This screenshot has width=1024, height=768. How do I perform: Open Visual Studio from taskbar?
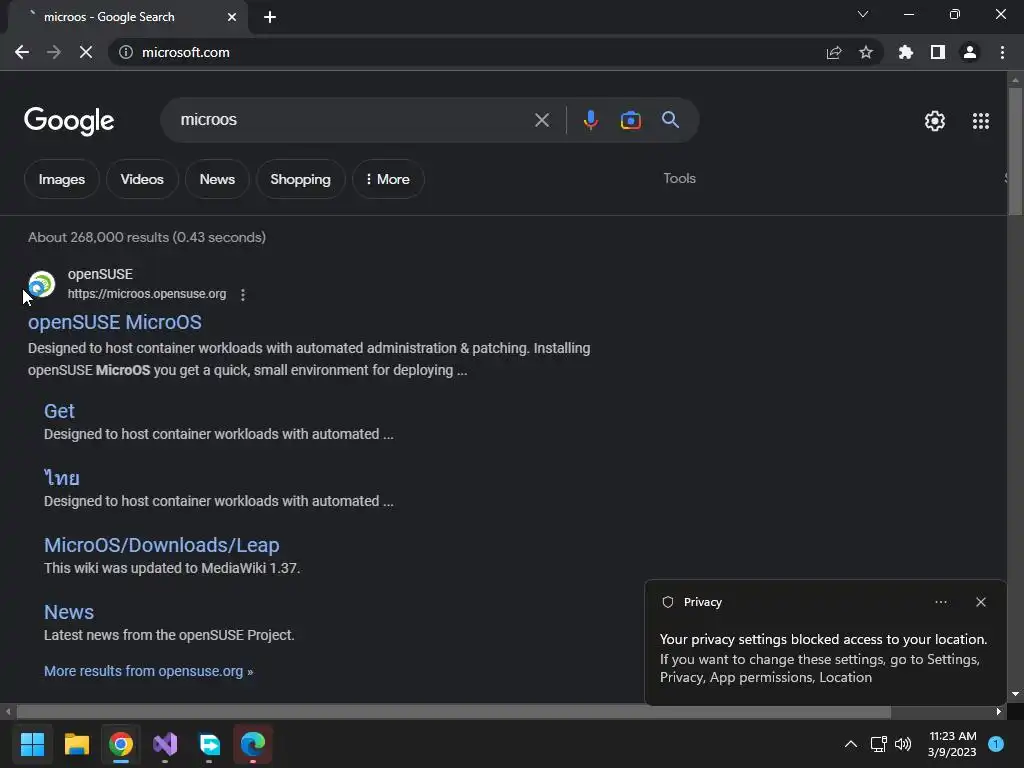[x=165, y=744]
